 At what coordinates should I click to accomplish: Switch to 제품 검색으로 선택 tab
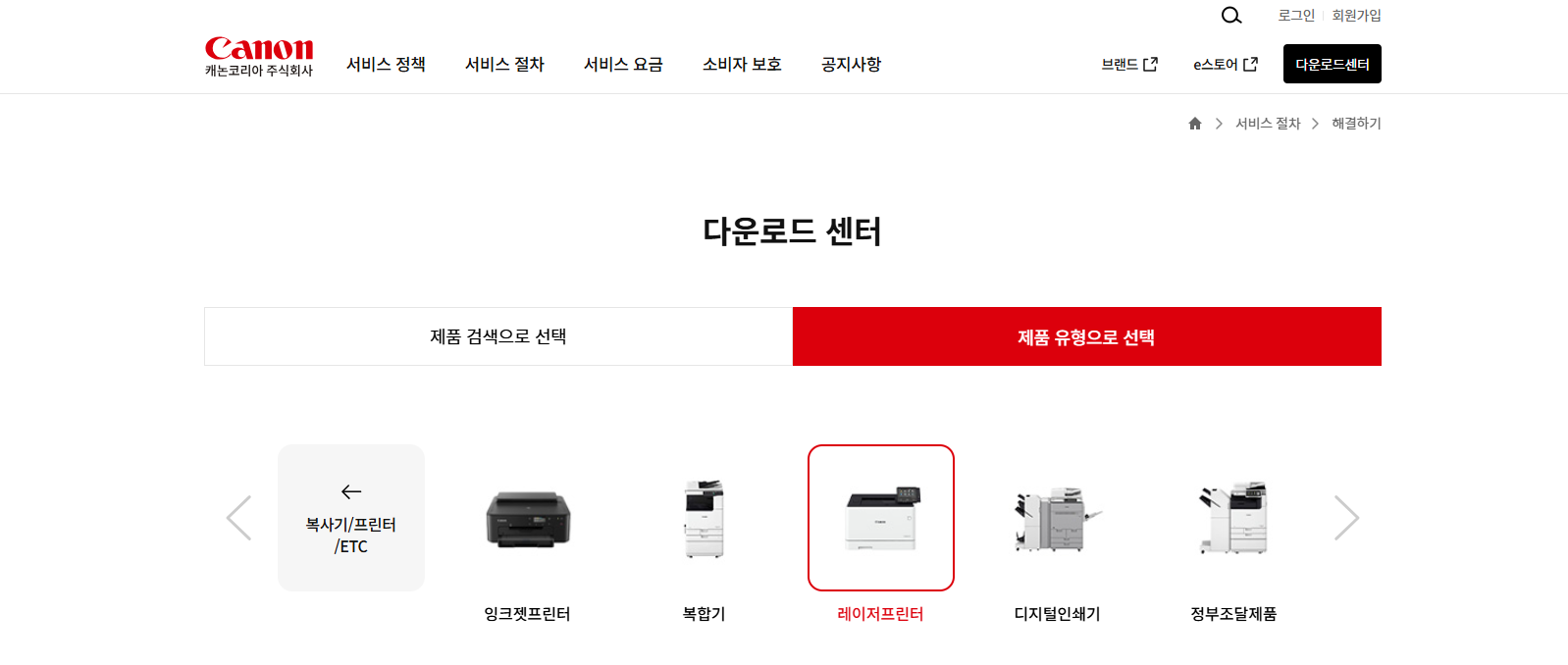tap(498, 336)
